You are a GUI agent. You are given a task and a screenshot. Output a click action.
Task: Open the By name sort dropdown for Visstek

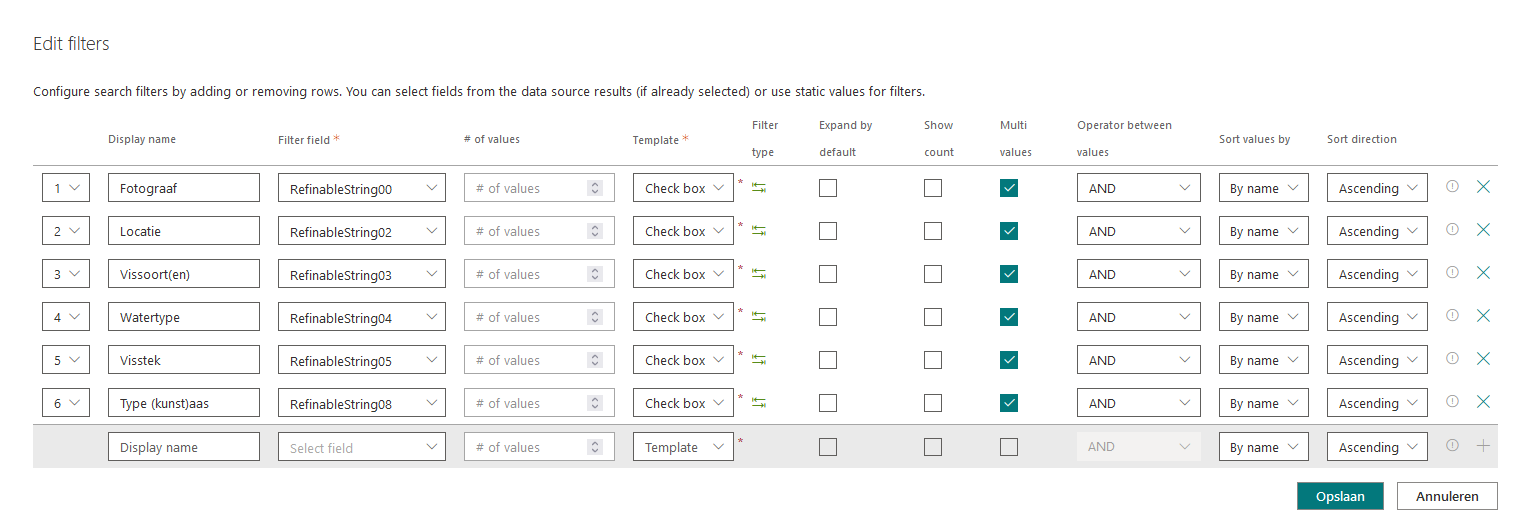1264,360
